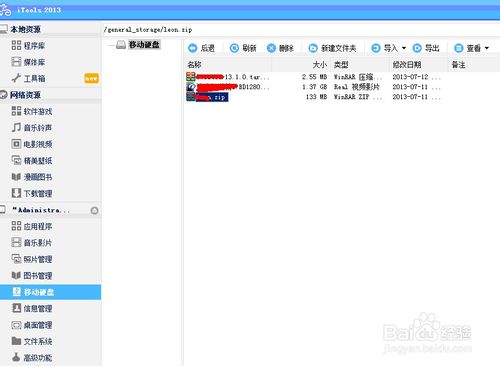
Task: Click the round icon beside Administra...
Action: click(94, 211)
